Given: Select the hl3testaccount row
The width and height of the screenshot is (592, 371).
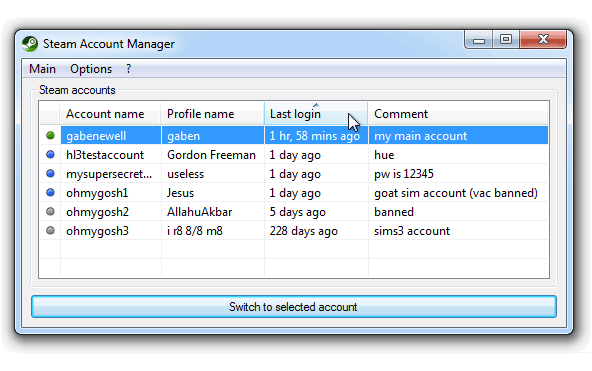Looking at the screenshot, I should [x=294, y=155].
